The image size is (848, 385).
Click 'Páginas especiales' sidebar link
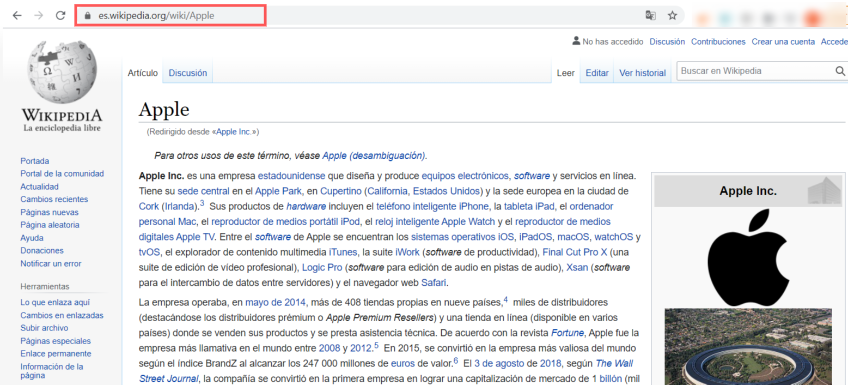56,341
